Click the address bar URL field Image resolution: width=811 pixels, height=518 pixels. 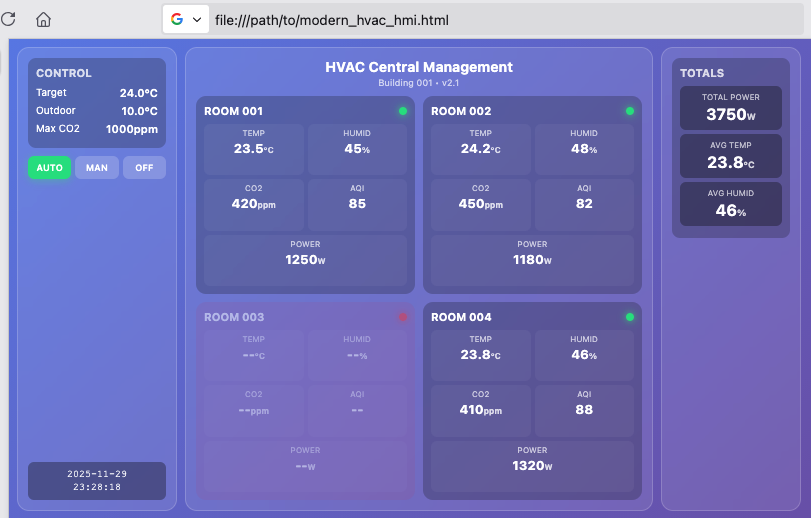click(x=507, y=20)
